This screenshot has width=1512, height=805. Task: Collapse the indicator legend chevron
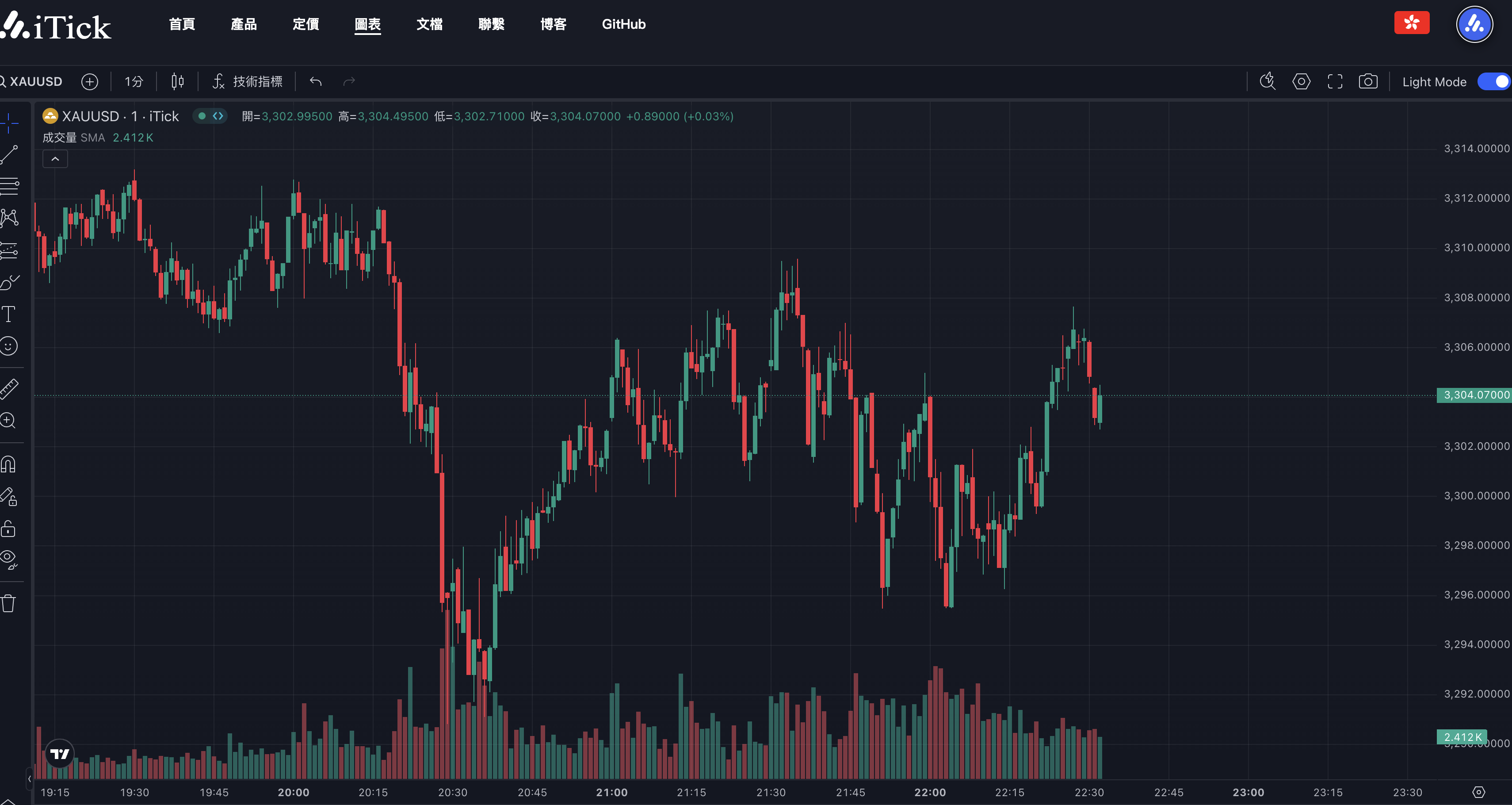pos(55,159)
